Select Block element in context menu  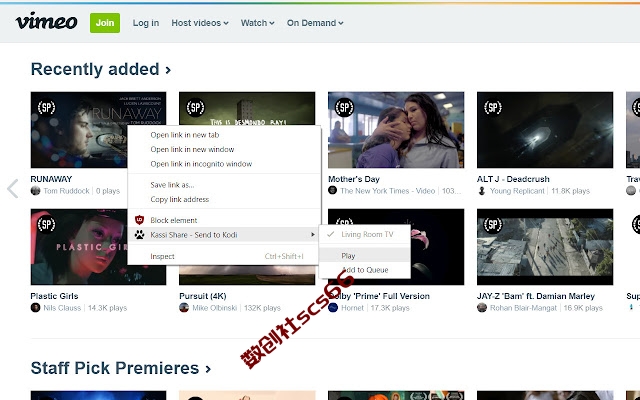[x=224, y=220]
